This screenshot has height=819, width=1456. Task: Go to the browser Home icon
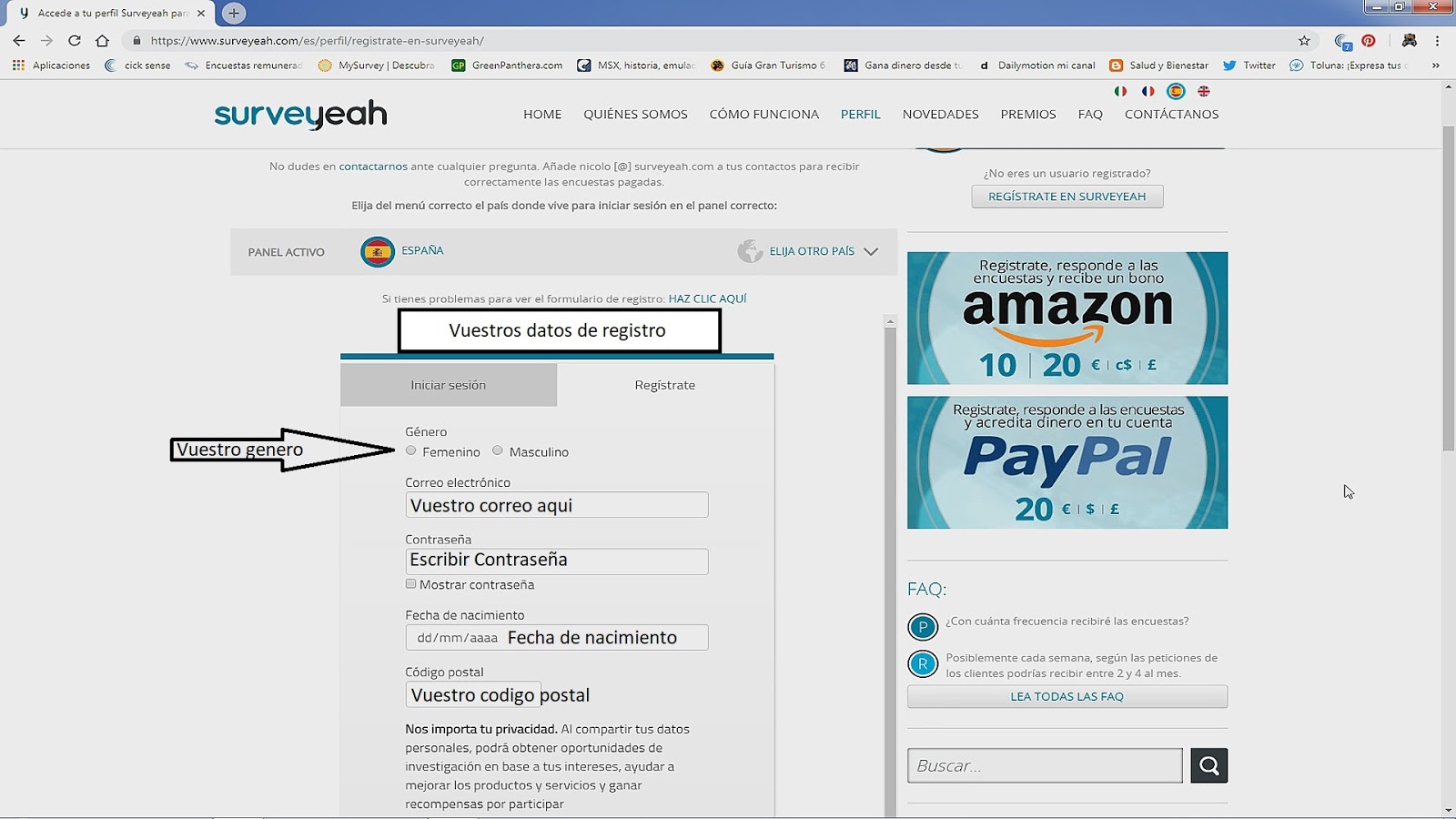click(102, 40)
